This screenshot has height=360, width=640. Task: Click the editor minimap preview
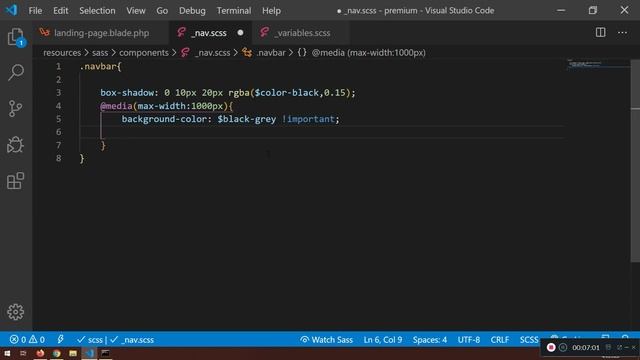coord(598,64)
